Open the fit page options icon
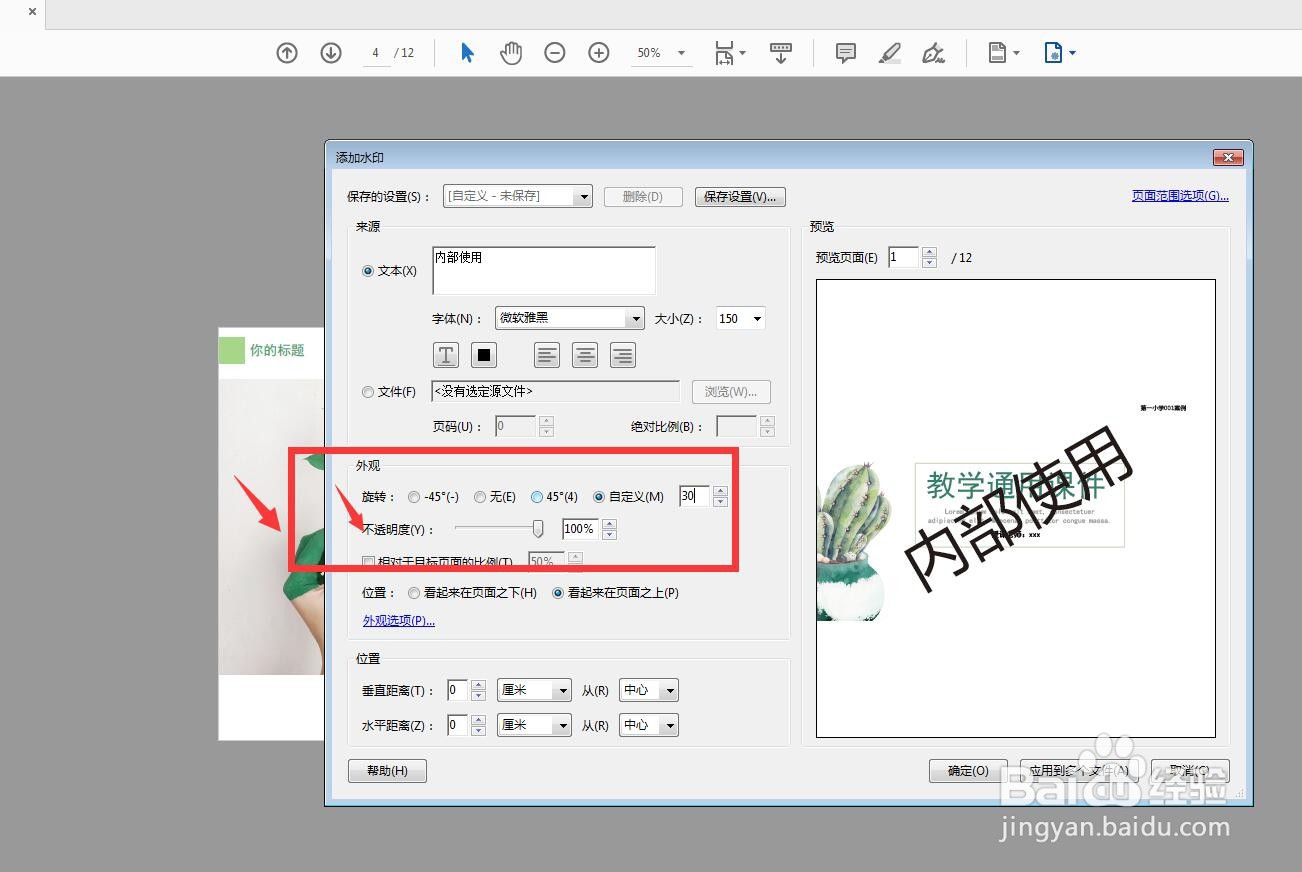Viewport: 1302px width, 872px height. 730,53
